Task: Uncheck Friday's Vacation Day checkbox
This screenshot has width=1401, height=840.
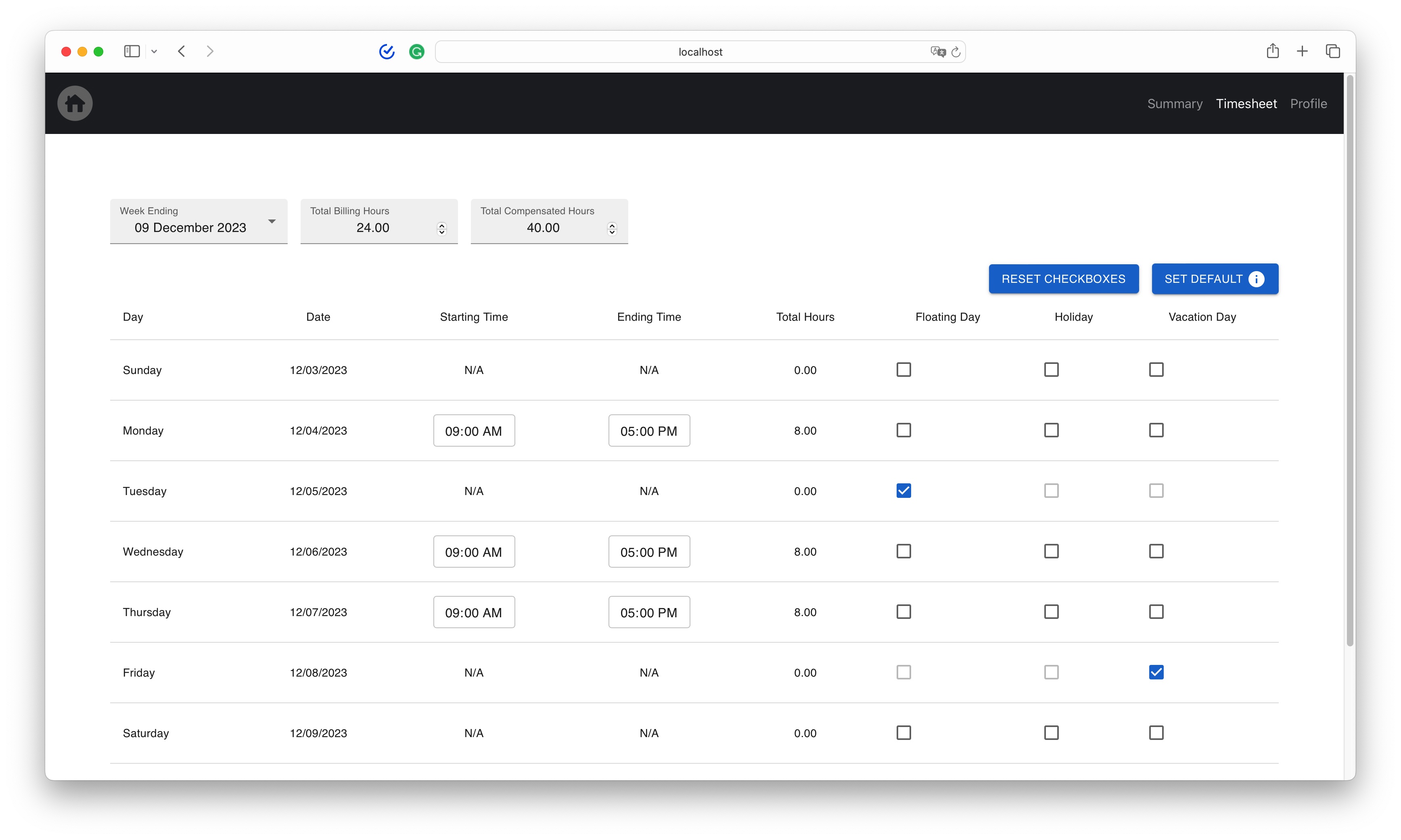Action: point(1156,672)
